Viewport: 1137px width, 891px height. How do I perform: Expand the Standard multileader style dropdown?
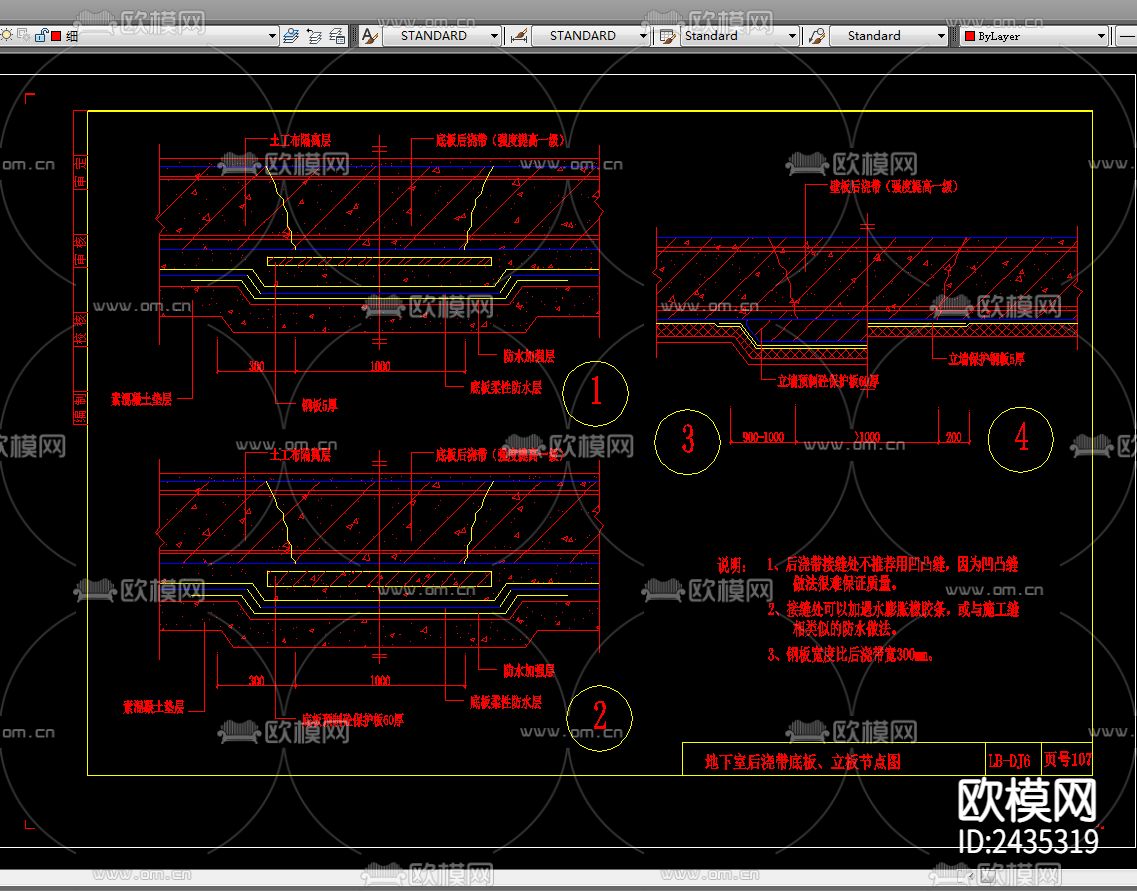coord(941,36)
